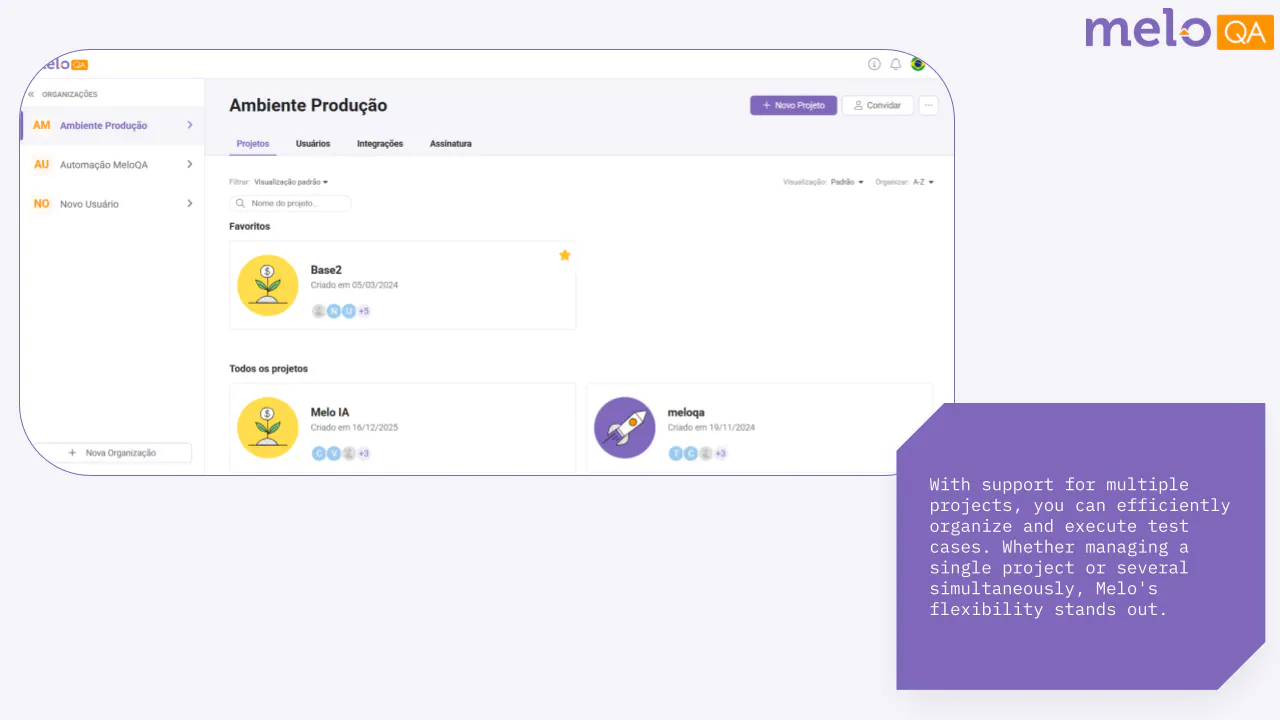Image resolution: width=1280 pixels, height=720 pixels.
Task: Click the ORGANIZAÇÕES sidebar label
Action: coord(70,94)
